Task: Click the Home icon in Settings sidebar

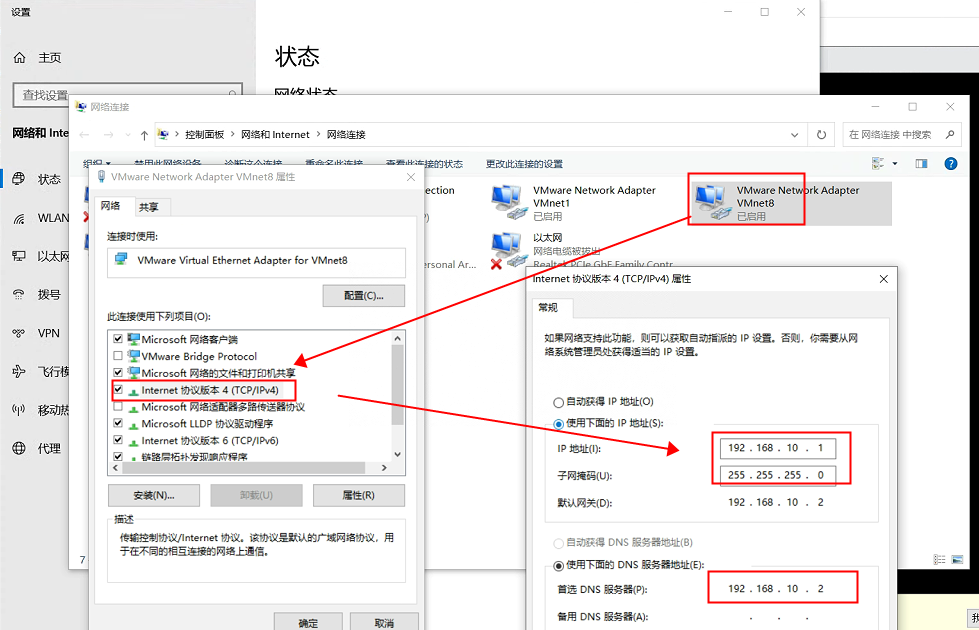Action: click(x=19, y=57)
